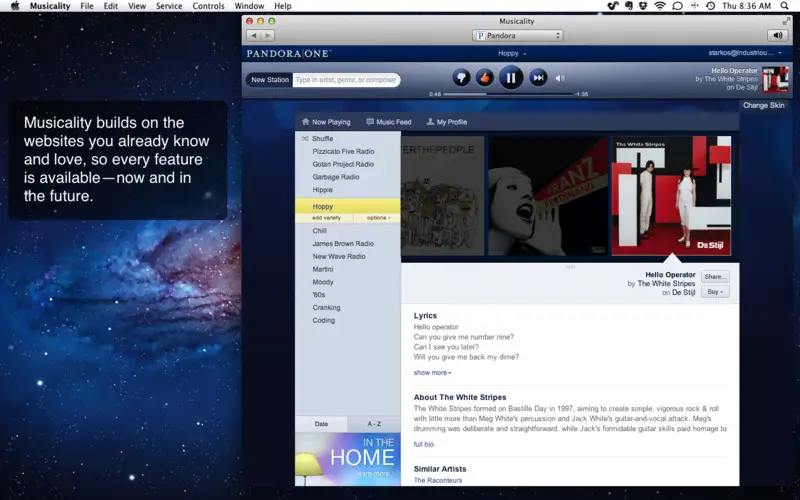
Task: Open the File menu
Action: point(87,6)
